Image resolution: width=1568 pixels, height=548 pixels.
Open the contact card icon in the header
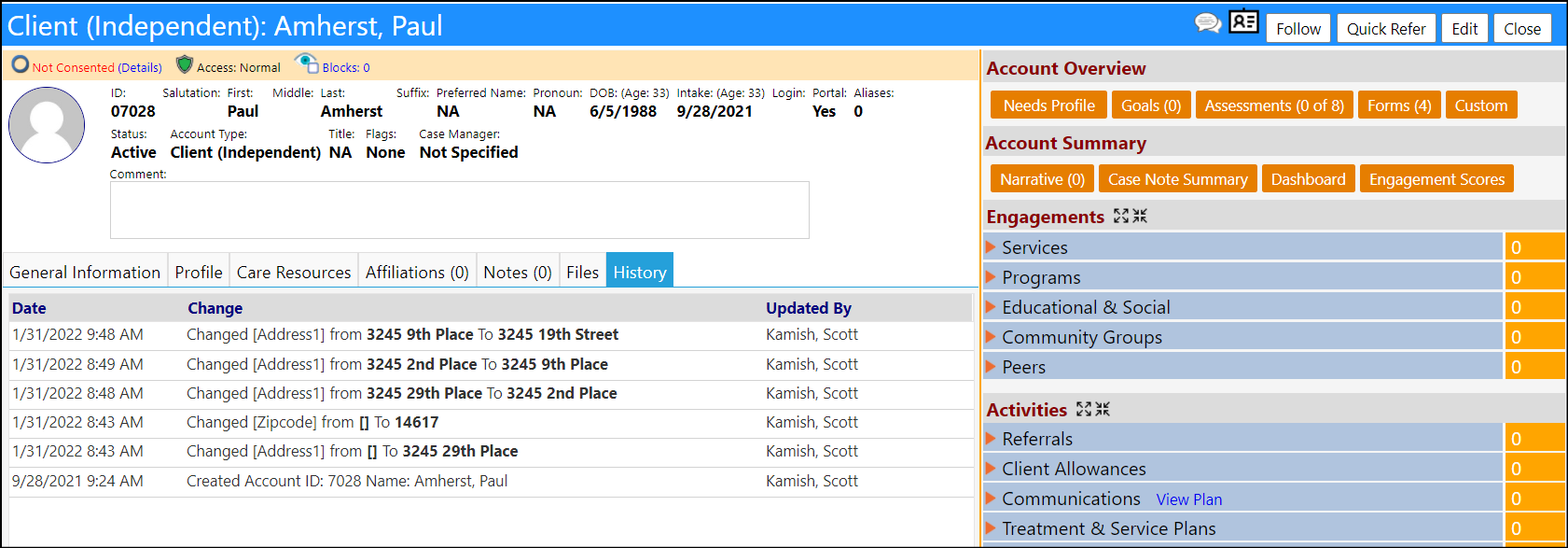[1244, 21]
